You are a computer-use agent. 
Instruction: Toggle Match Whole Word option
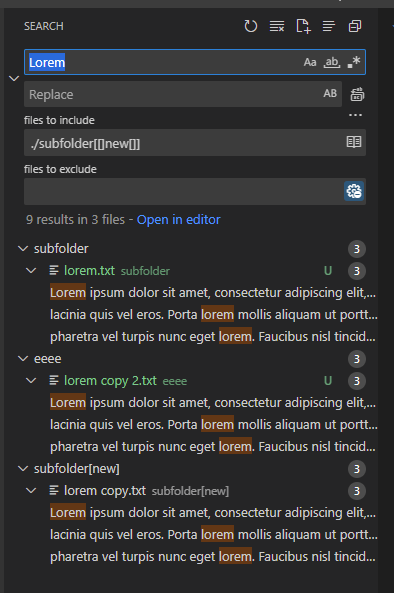click(332, 62)
